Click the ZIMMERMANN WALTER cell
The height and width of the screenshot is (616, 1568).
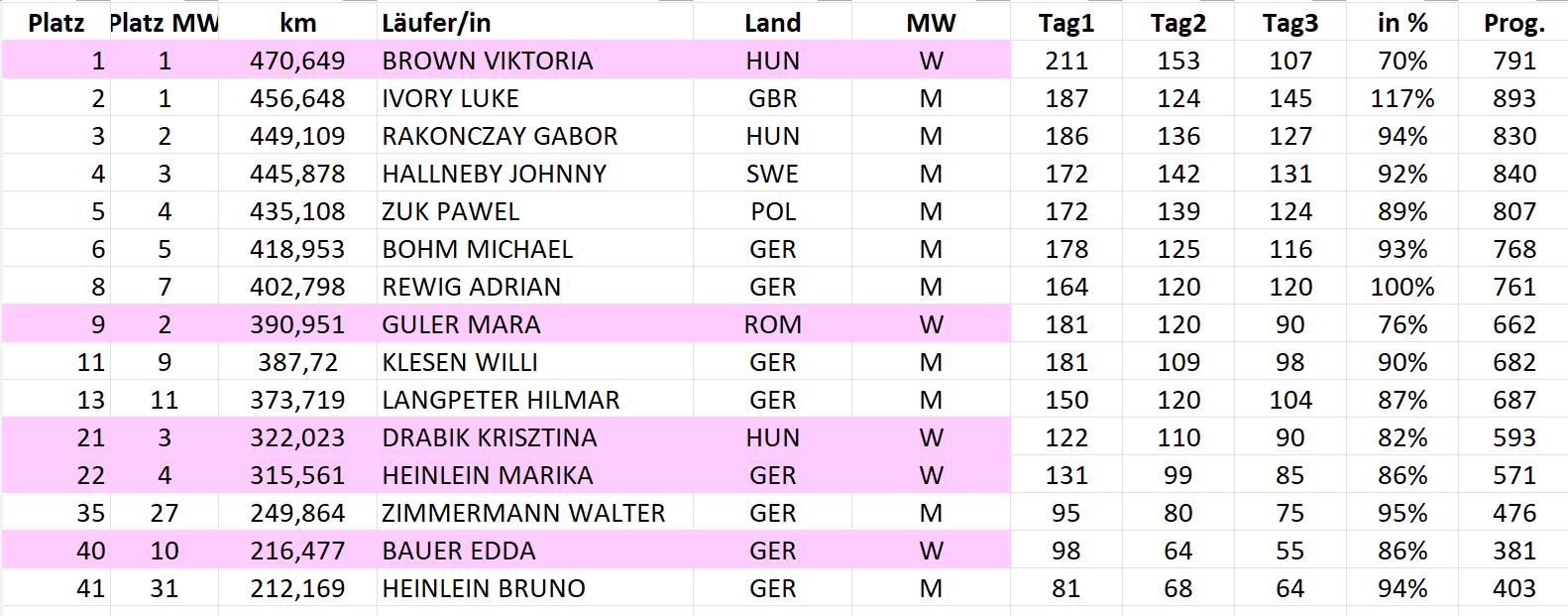[523, 513]
